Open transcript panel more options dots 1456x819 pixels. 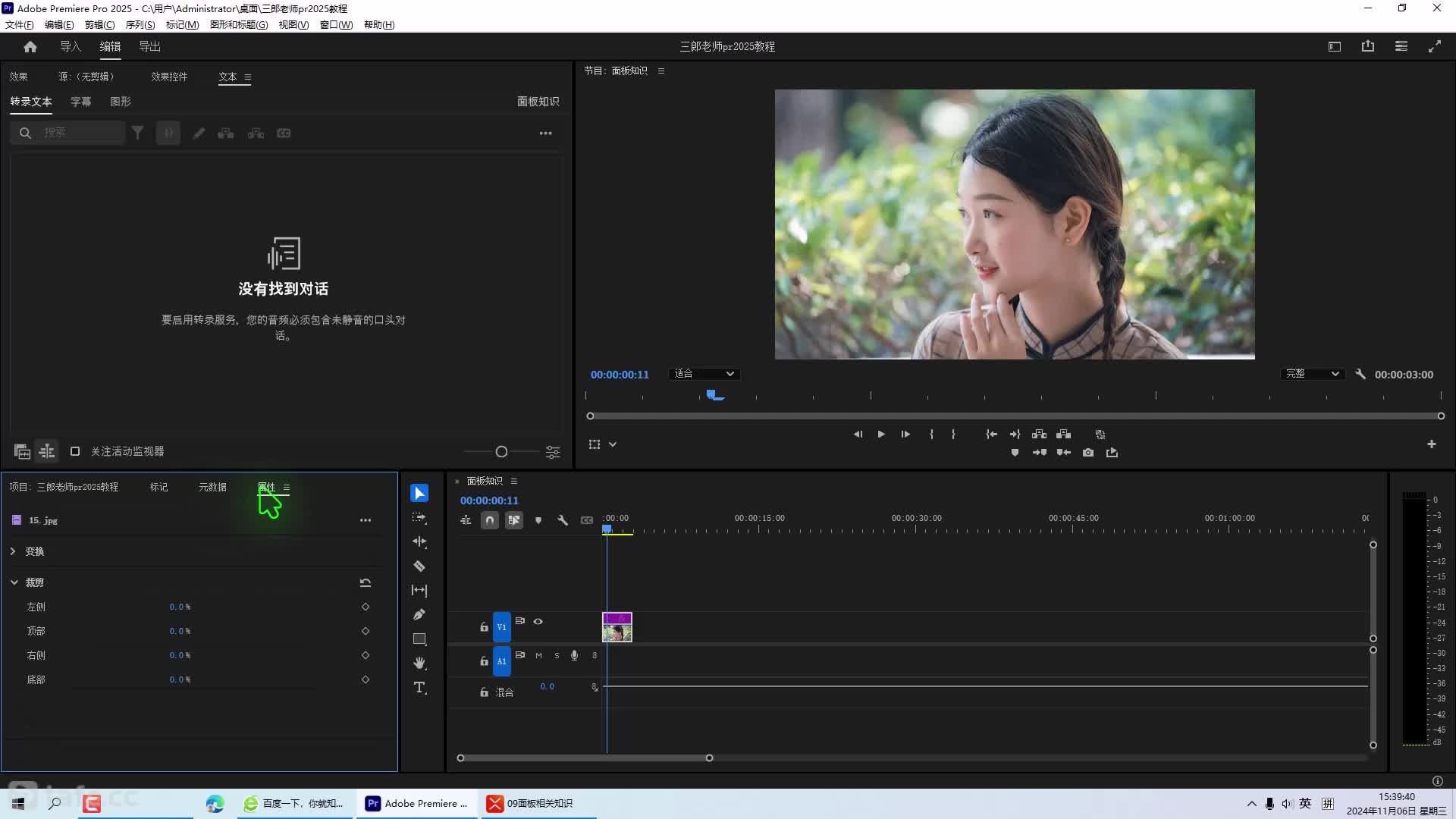[x=546, y=133]
